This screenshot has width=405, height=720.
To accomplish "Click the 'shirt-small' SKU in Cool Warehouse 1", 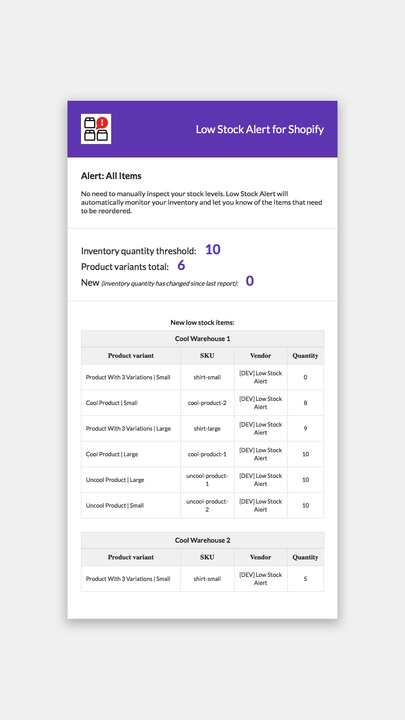I will pos(207,377).
